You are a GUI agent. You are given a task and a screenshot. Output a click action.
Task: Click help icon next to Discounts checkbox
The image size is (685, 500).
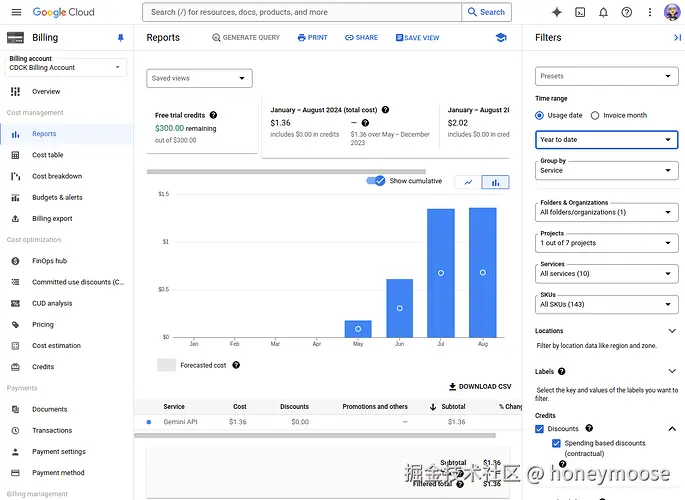[x=589, y=428]
